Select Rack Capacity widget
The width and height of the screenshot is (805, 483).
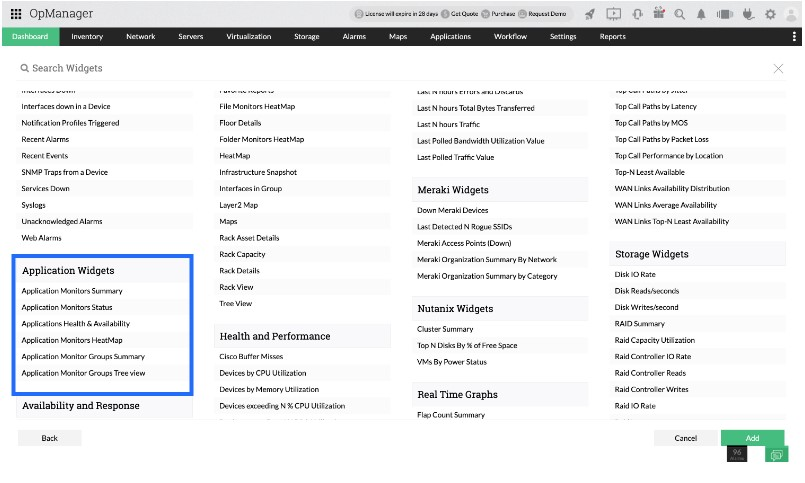tap(242, 254)
